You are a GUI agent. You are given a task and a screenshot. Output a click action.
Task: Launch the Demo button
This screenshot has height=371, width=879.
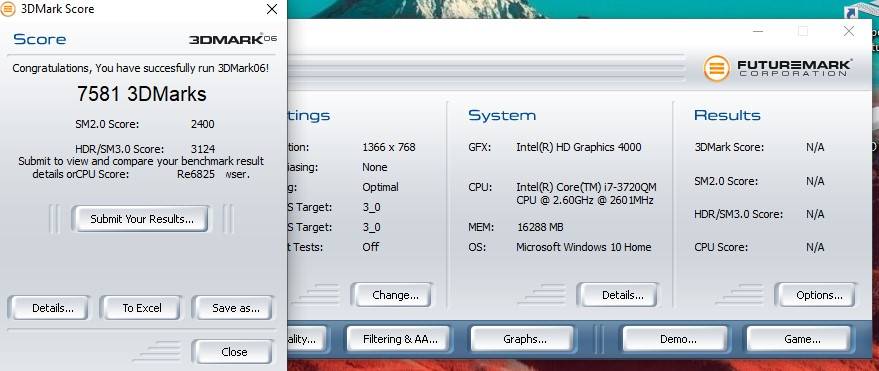(678, 339)
